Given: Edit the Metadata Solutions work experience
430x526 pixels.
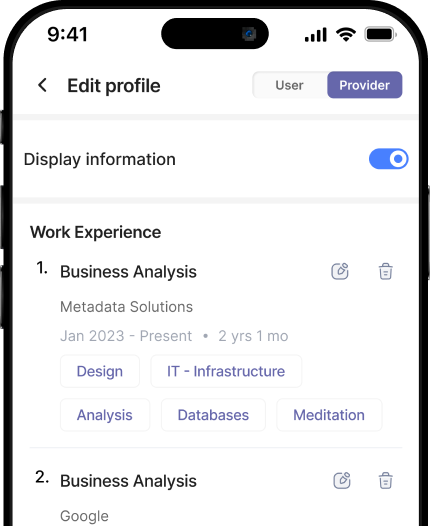Looking at the screenshot, I should (x=340, y=271).
